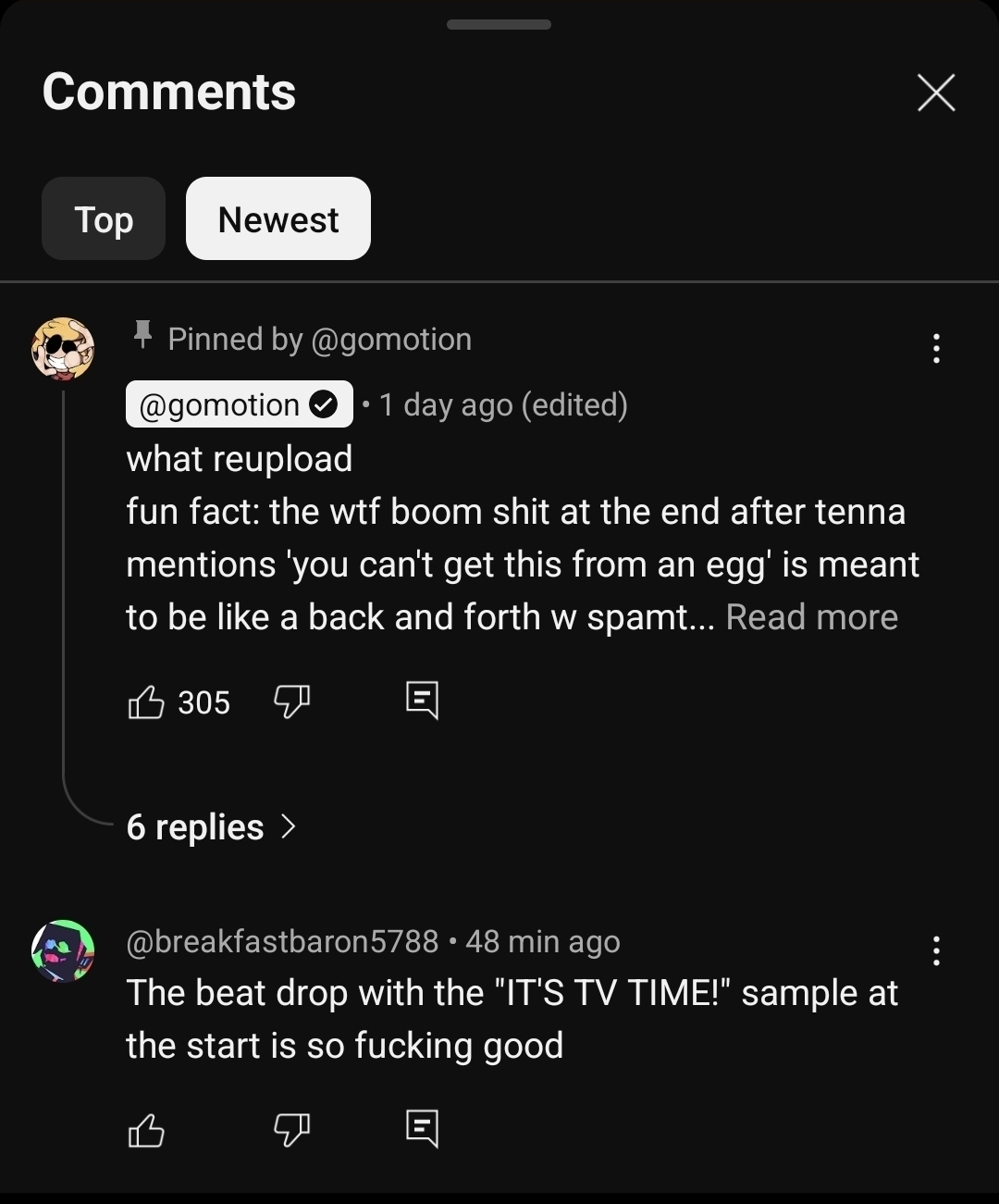Tap the @breakfastbaron5788 username
The width and height of the screenshot is (999, 1204).
point(282,941)
